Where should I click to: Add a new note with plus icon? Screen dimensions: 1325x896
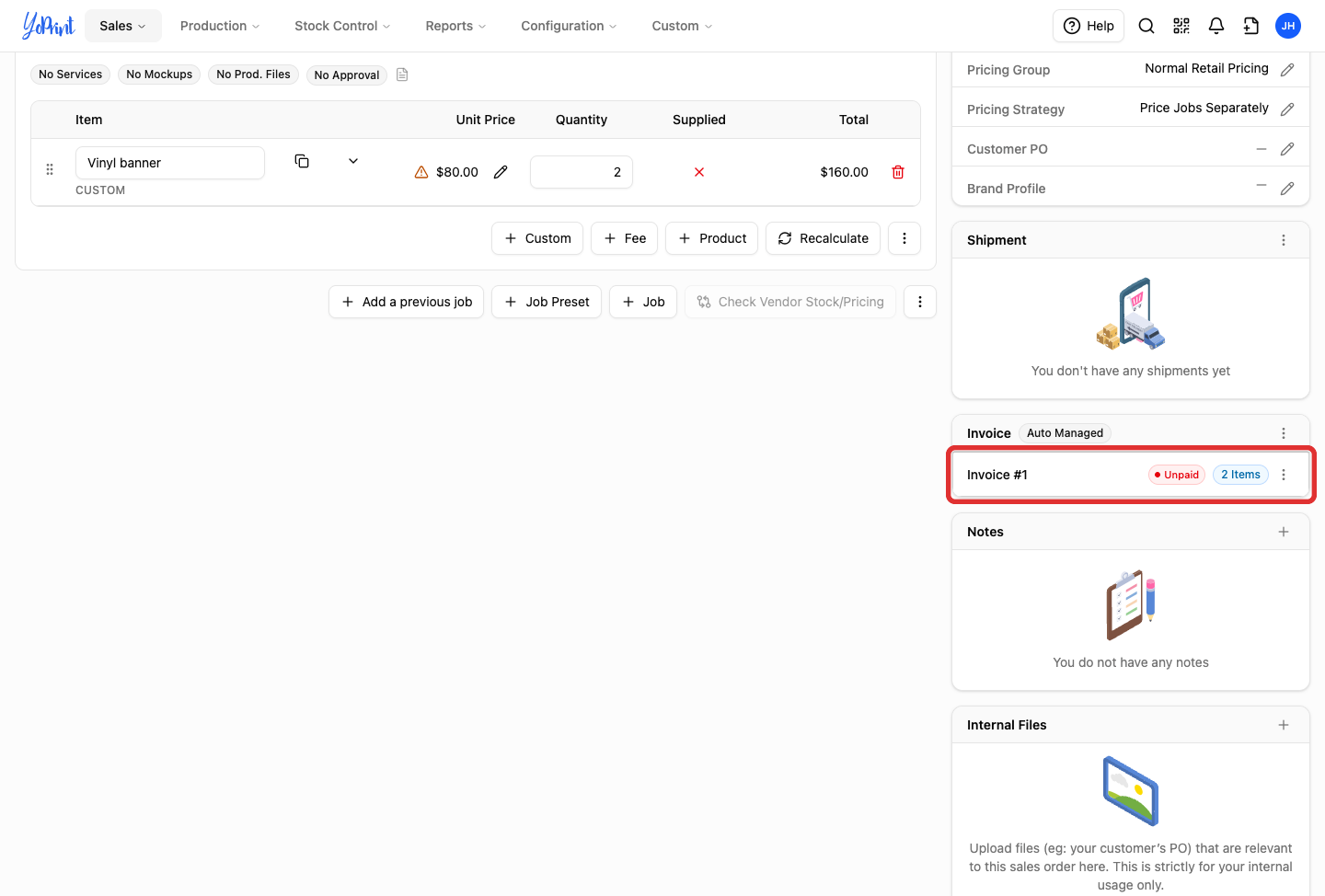(1284, 532)
